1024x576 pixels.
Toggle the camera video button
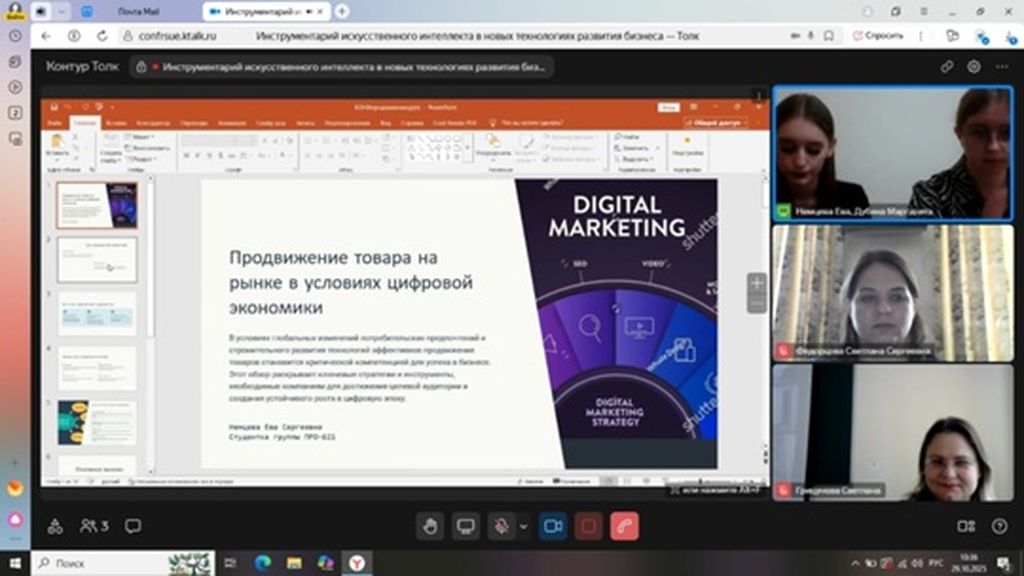552,526
